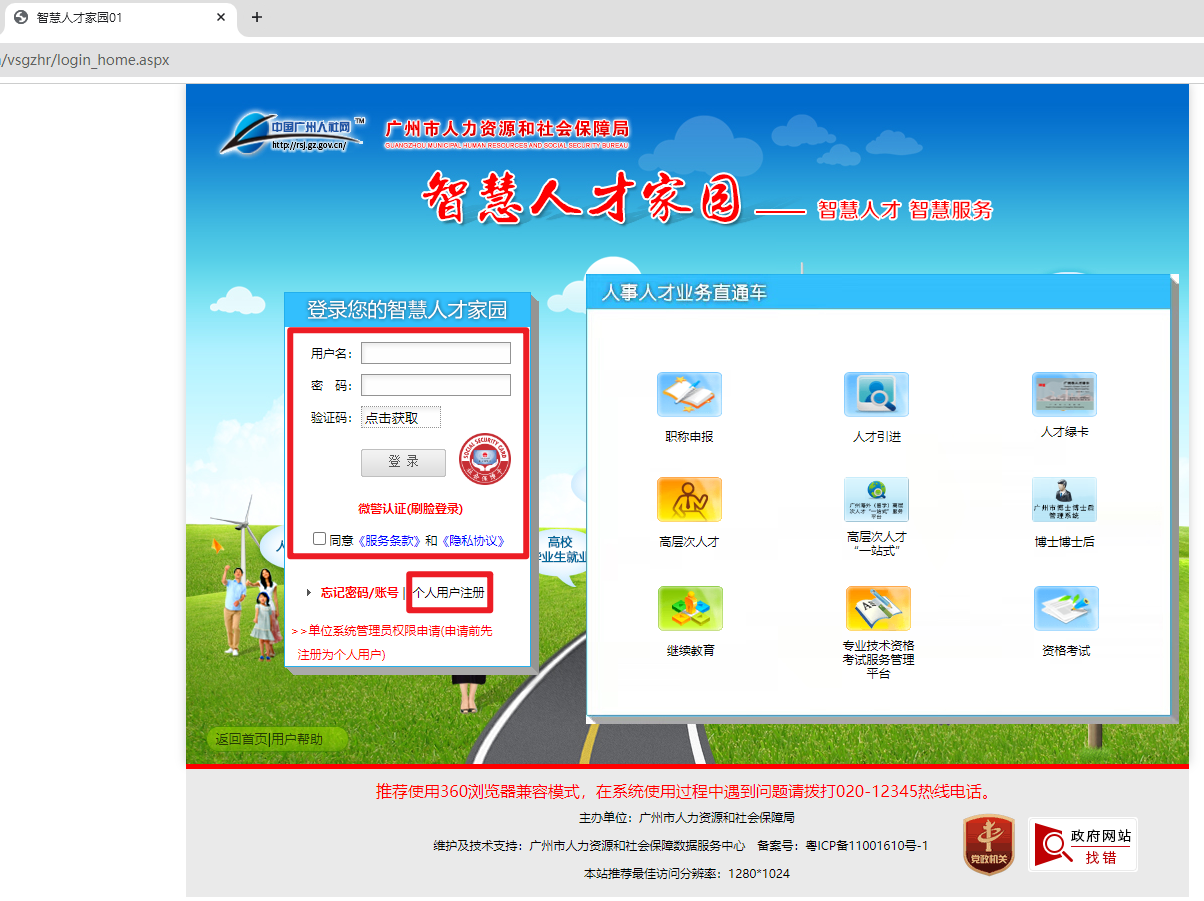
Task: Click the 政府网站找错 icon
Action: pos(1083,844)
